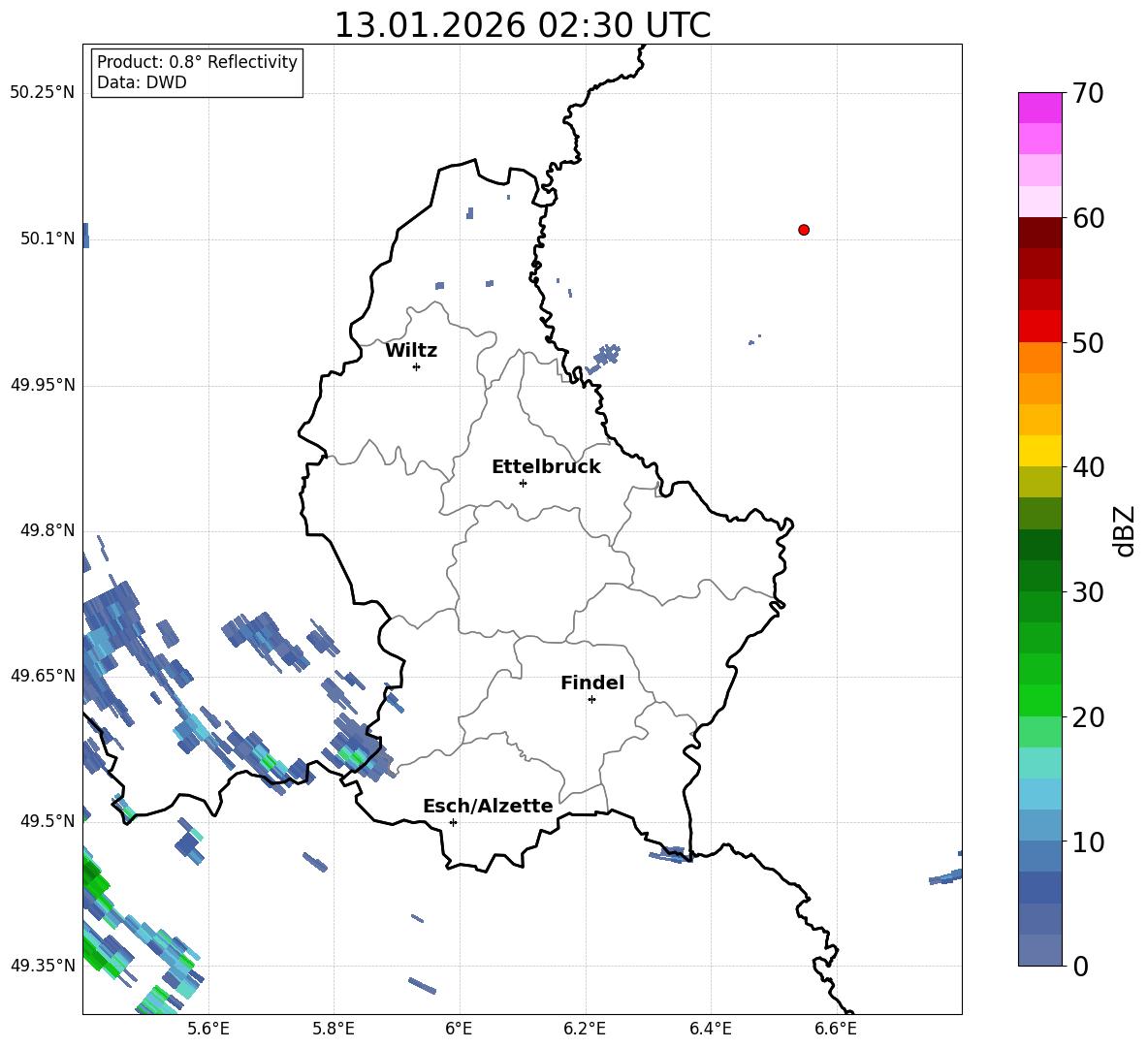Click the 5.8°E longitude label
The image size is (1148, 1048).
pyautogui.click(x=334, y=1029)
